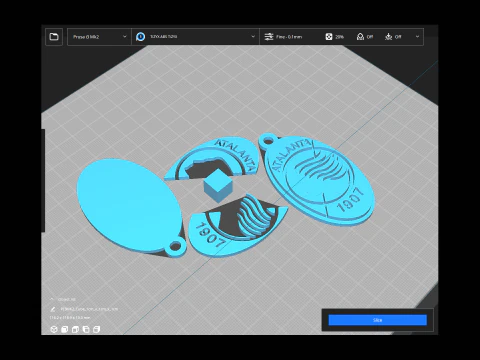Edit the job name with pencil icon
This screenshot has height=360, width=480.
click(53, 309)
